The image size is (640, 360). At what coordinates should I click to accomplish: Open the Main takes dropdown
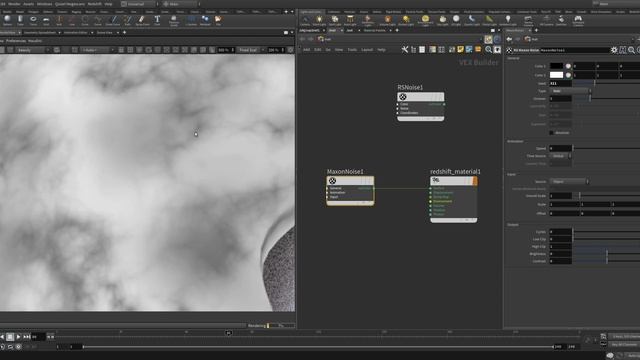point(181,4)
